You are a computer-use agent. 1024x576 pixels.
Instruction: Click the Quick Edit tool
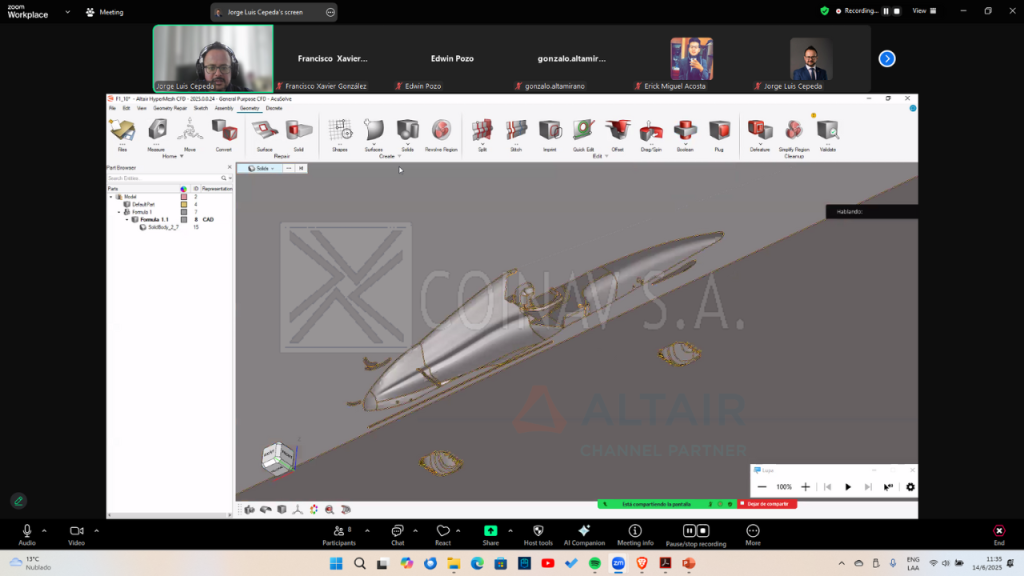tap(583, 131)
